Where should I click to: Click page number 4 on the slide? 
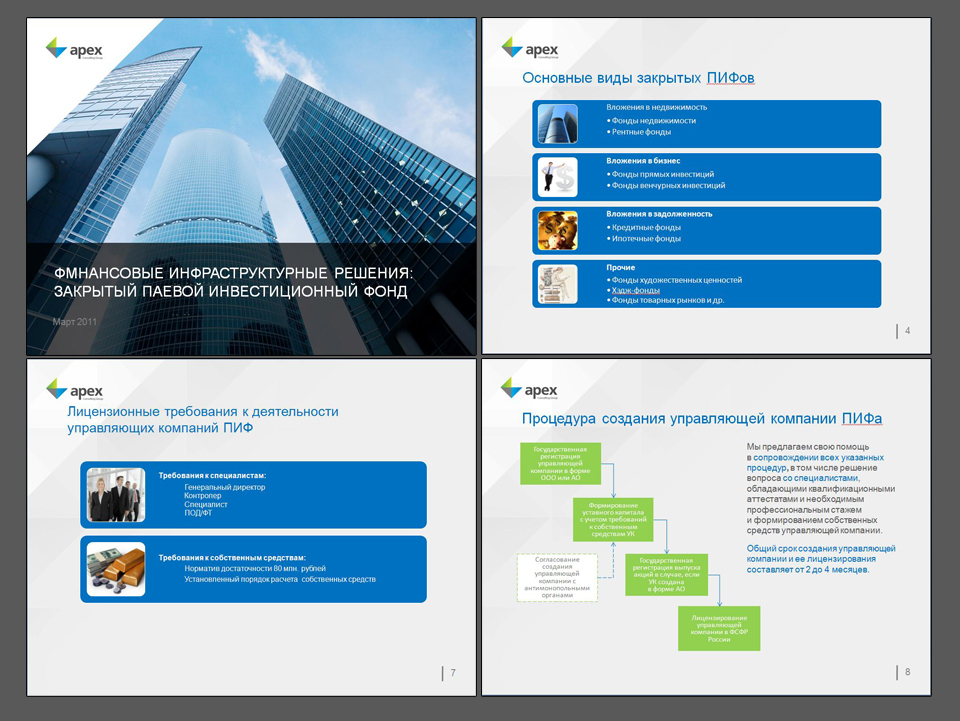tap(907, 331)
